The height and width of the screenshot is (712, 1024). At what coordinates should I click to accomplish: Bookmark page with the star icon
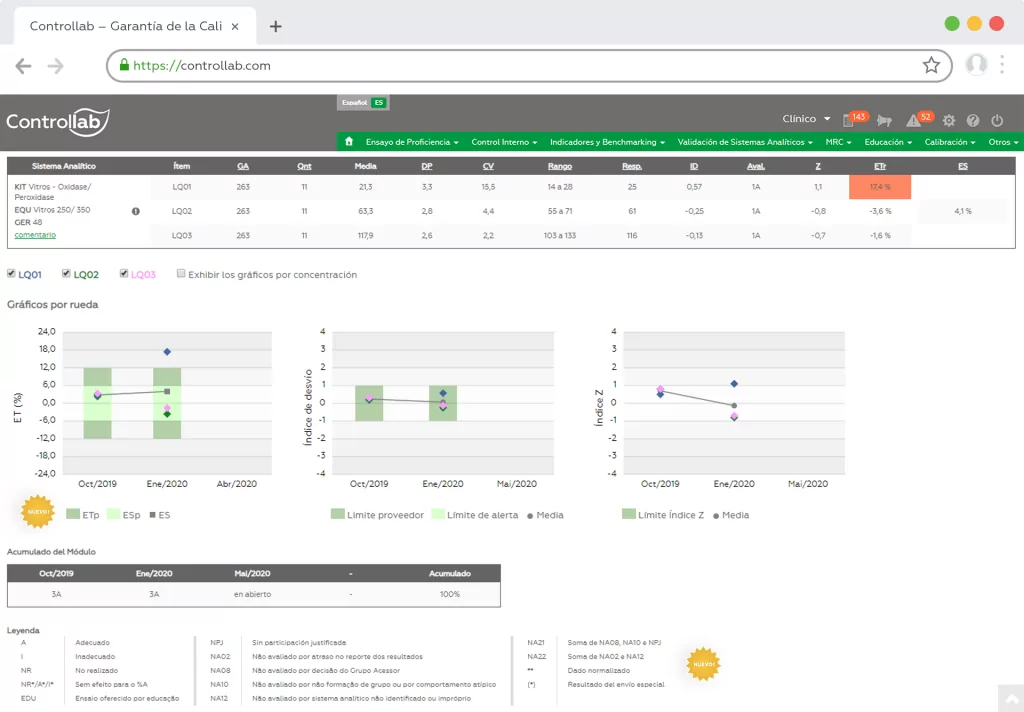[931, 66]
